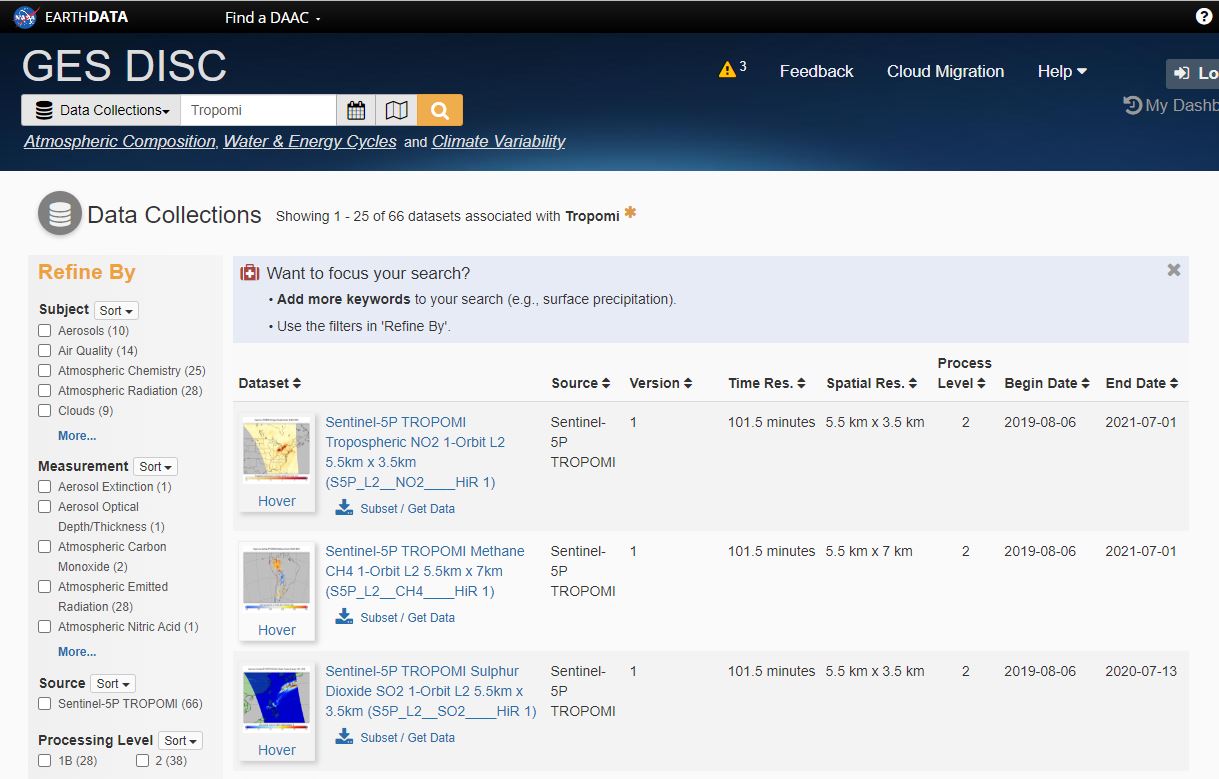
Task: Open the Subject Sort dropdown
Action: tap(116, 310)
